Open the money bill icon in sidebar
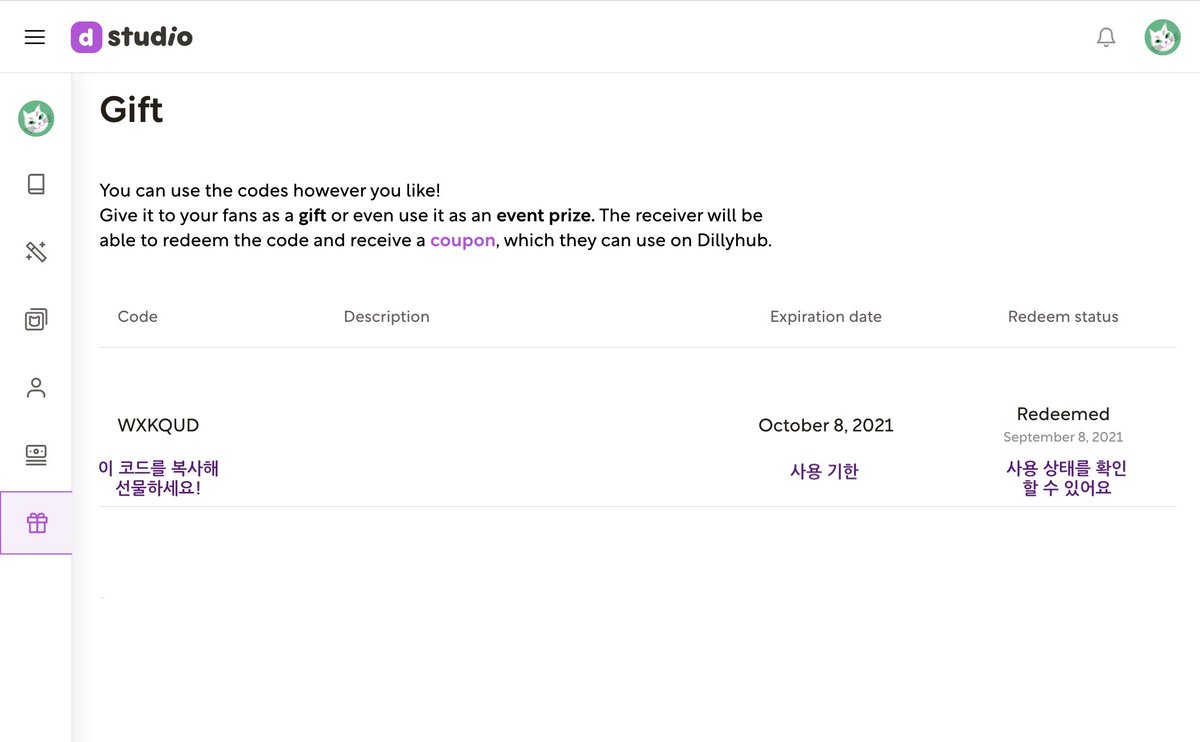Viewport: 1200px width, 742px height. pos(36,455)
